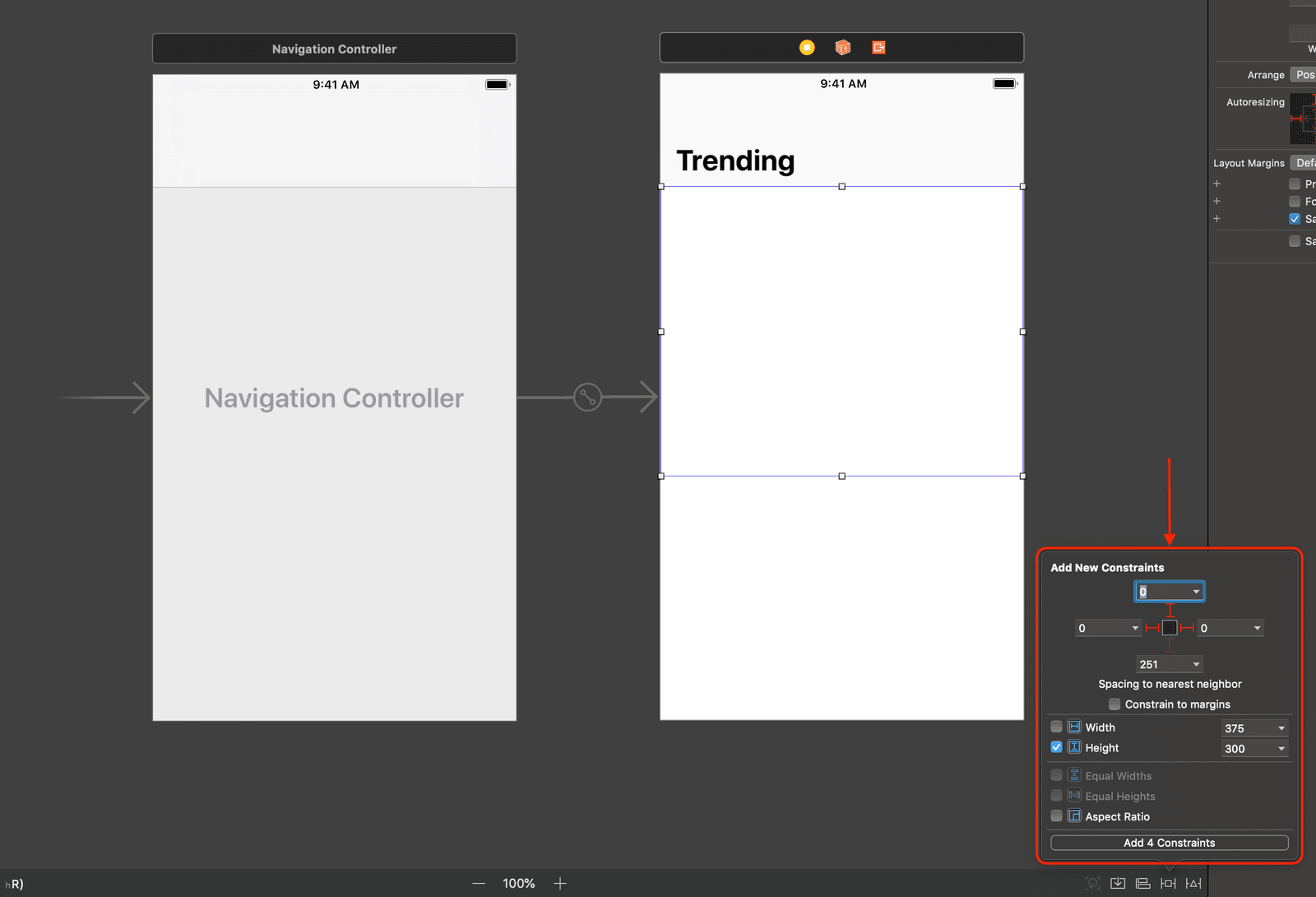Click the Add New Constraints pin icon
Viewport: 1316px width, 897px height.
pos(1168,883)
